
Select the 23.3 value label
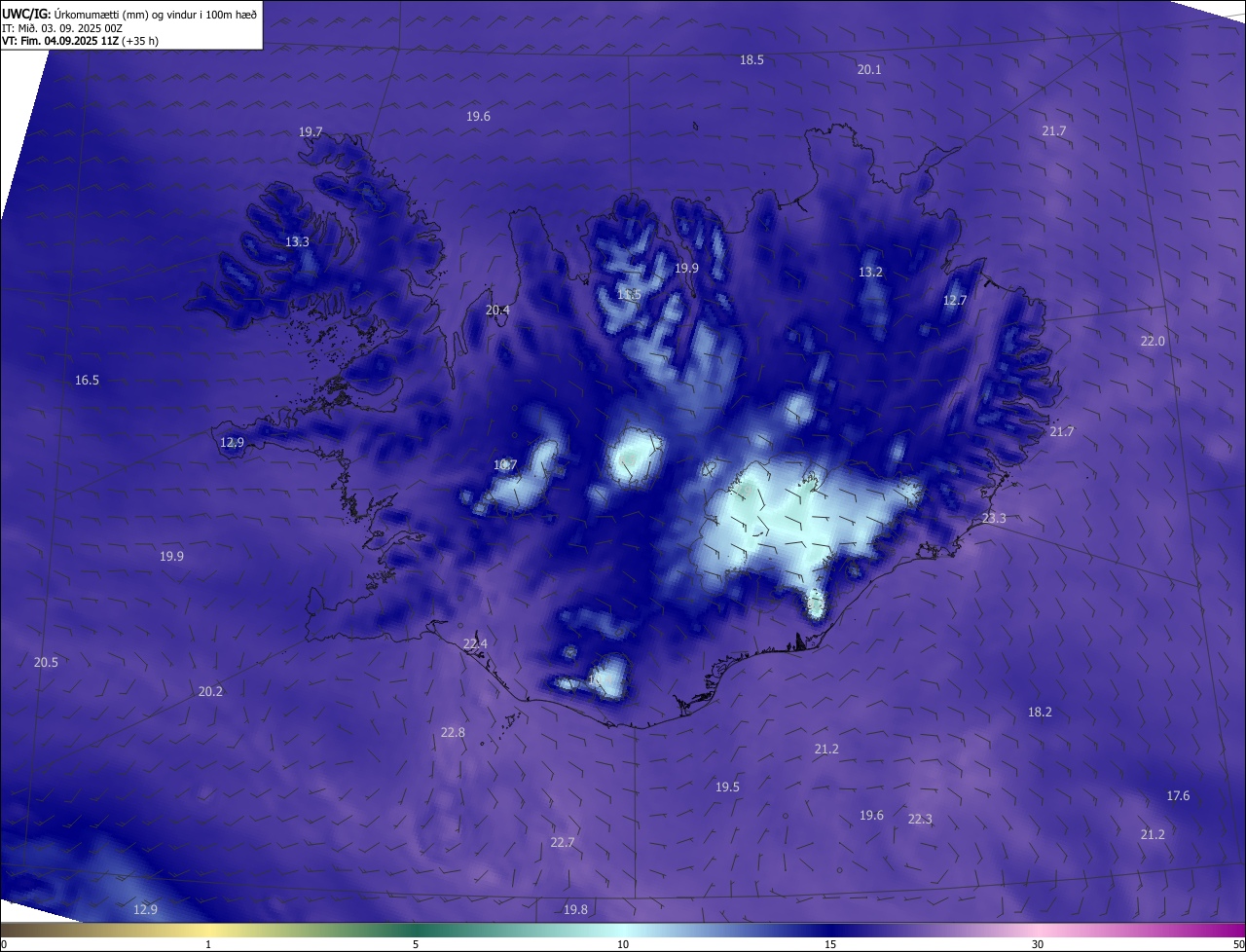pos(994,519)
